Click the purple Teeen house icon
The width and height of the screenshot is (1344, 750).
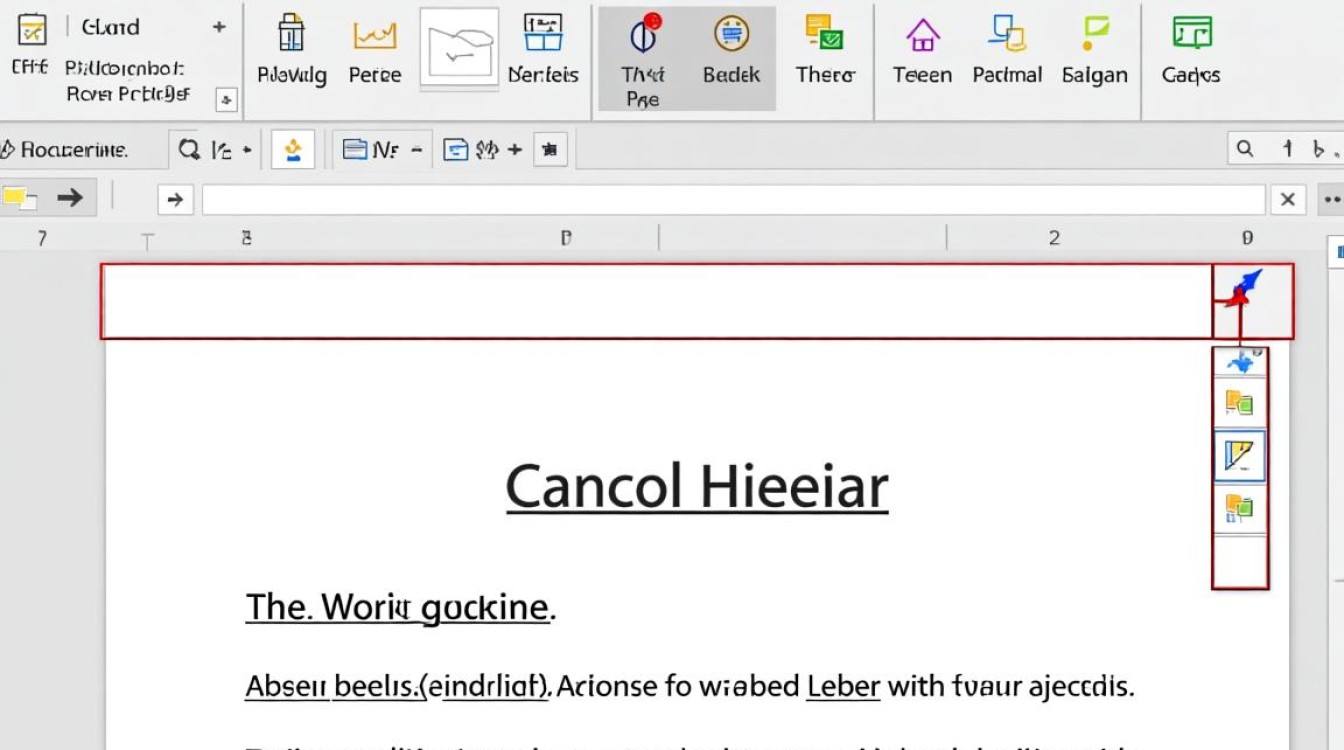[x=922, y=35]
